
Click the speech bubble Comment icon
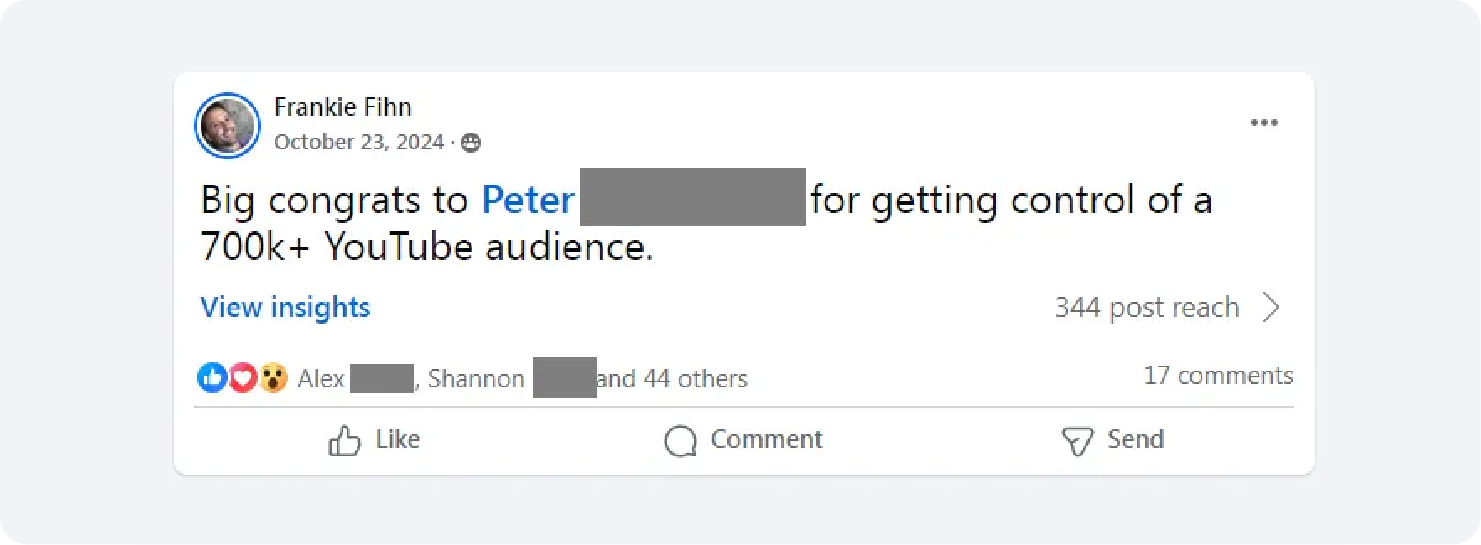point(680,441)
